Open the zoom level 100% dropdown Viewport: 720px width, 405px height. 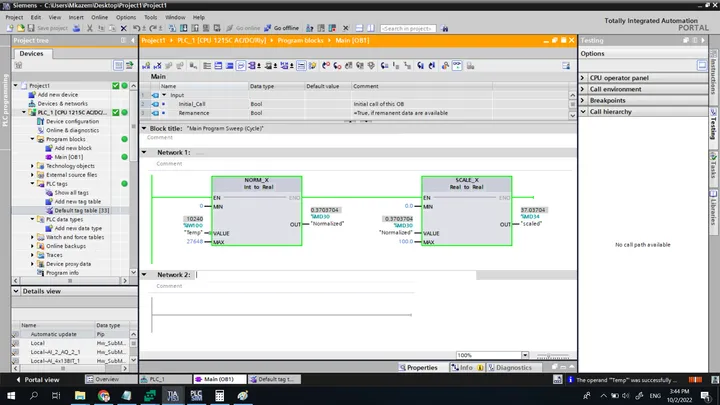point(525,355)
